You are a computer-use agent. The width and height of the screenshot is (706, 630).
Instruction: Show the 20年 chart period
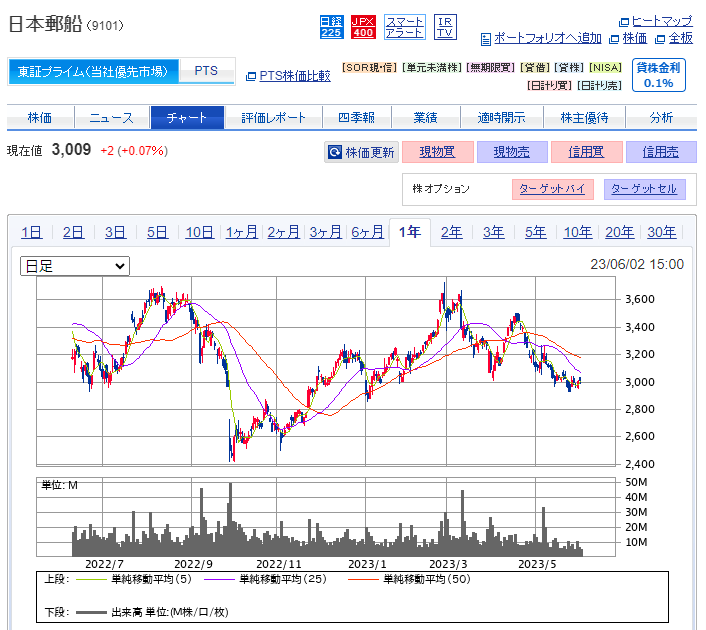coord(620,232)
